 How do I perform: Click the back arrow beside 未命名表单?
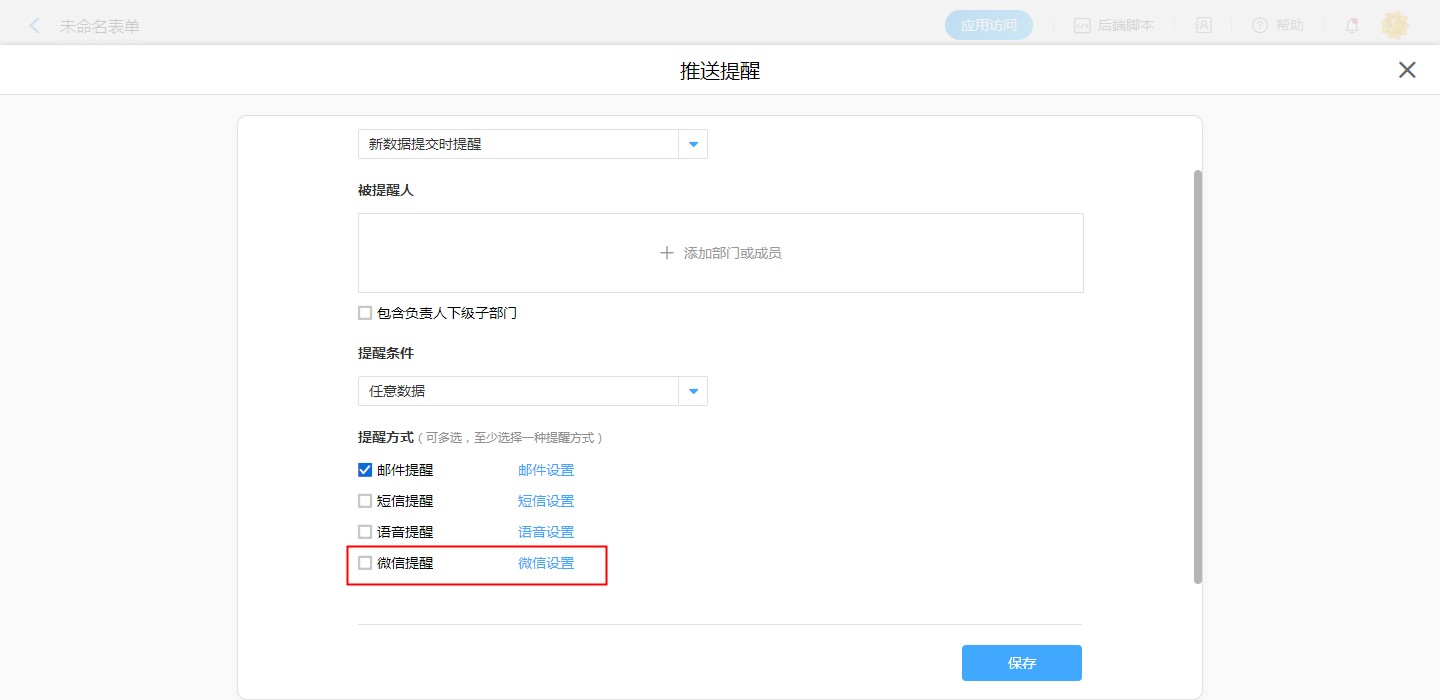(x=35, y=26)
